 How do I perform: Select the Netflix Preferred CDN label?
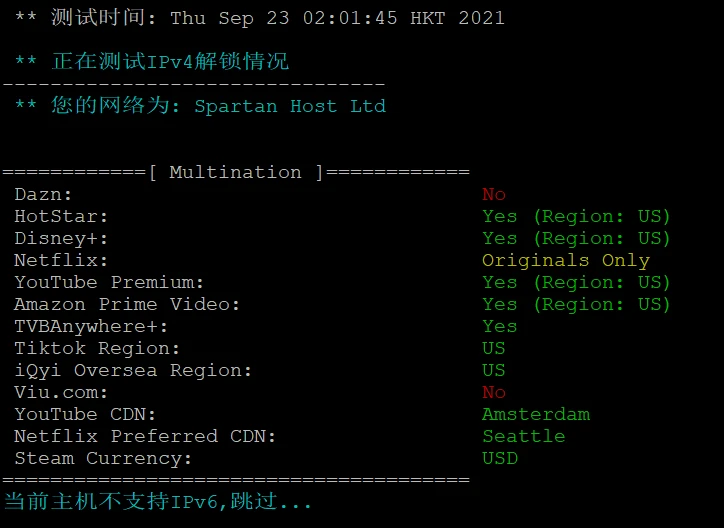[x=145, y=437]
